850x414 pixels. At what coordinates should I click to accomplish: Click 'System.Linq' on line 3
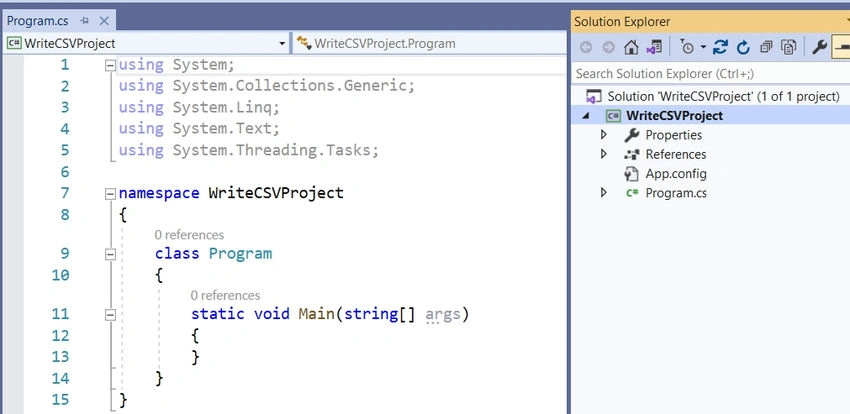pos(222,107)
